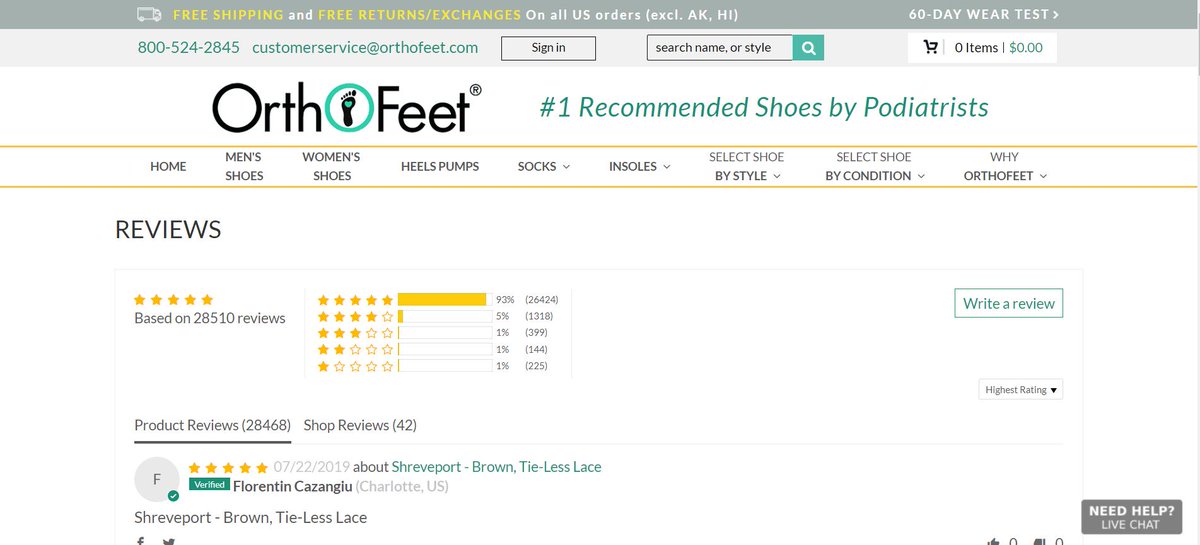Click the review title Shreveport - Brown, Tie-Less Lace

251,517
